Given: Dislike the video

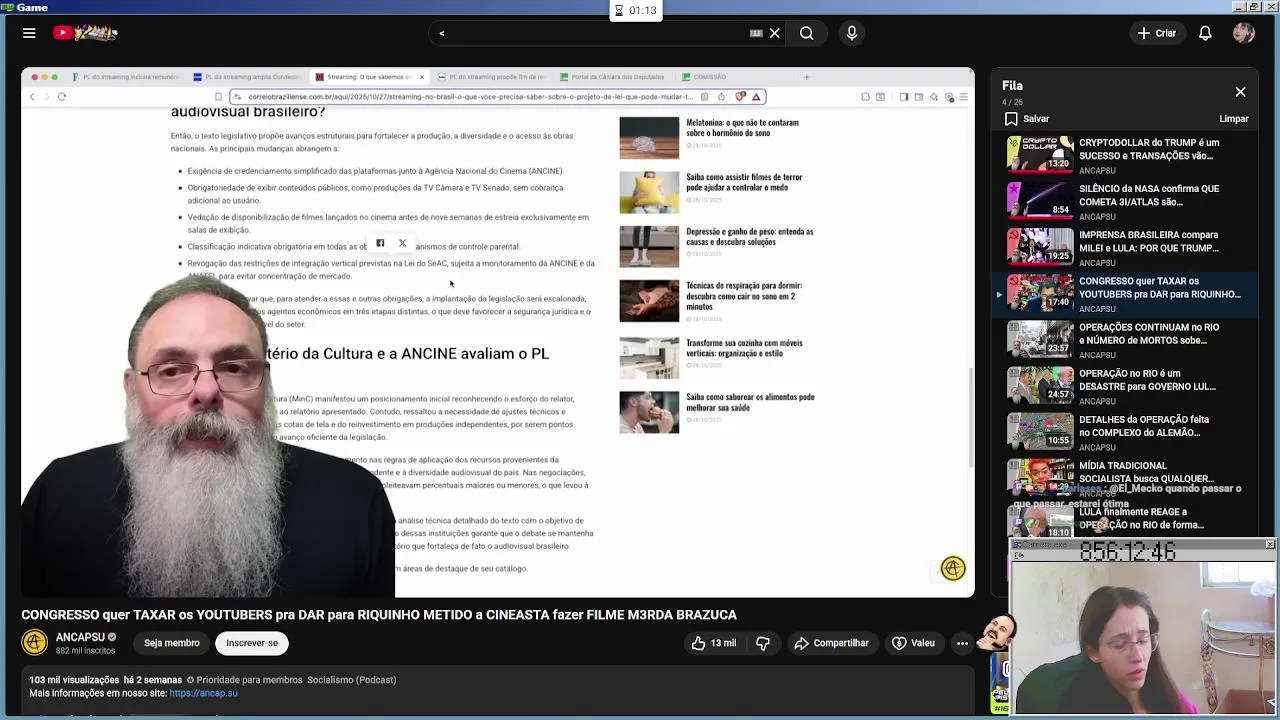Looking at the screenshot, I should (763, 643).
